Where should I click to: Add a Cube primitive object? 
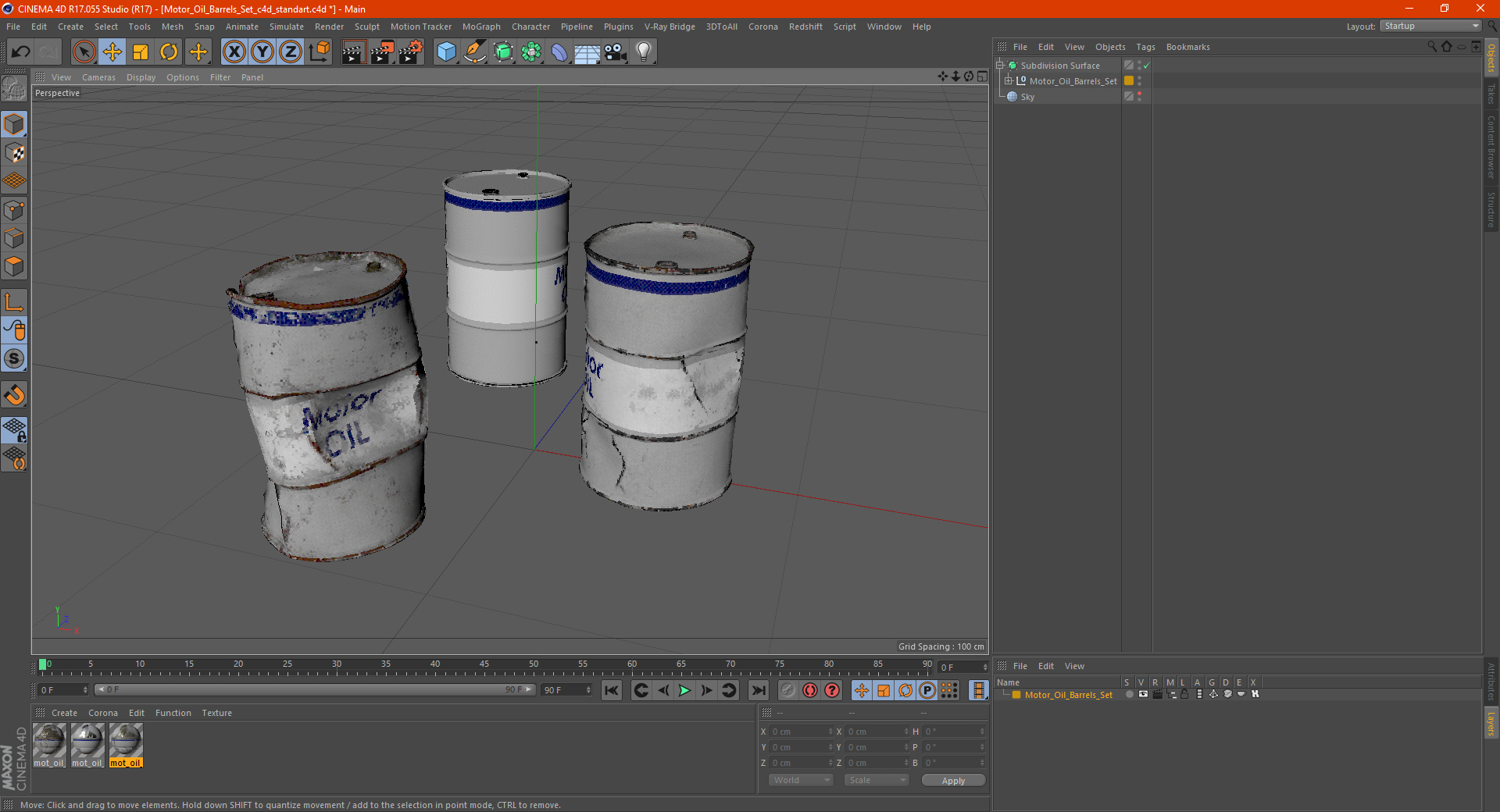446,52
